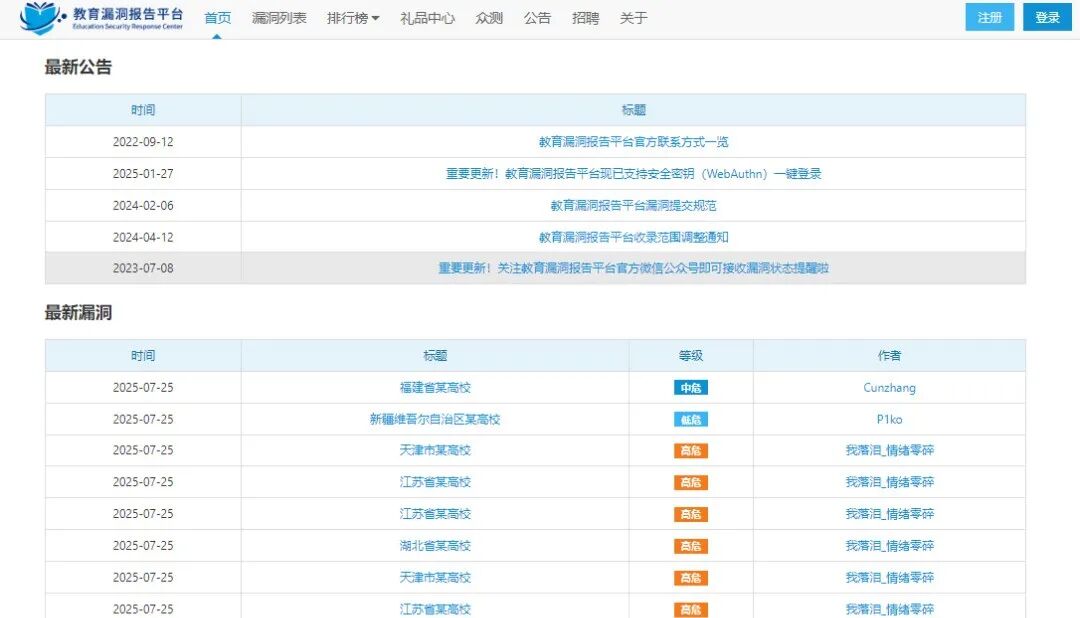This screenshot has width=1080, height=618.
Task: Click the 注册 button
Action: 989,17
